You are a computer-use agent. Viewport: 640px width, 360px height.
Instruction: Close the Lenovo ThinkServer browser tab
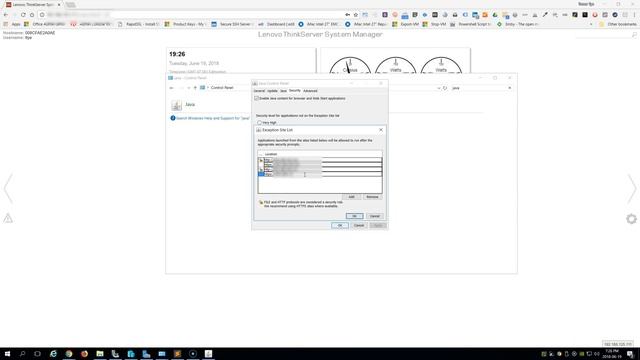coord(59,4)
